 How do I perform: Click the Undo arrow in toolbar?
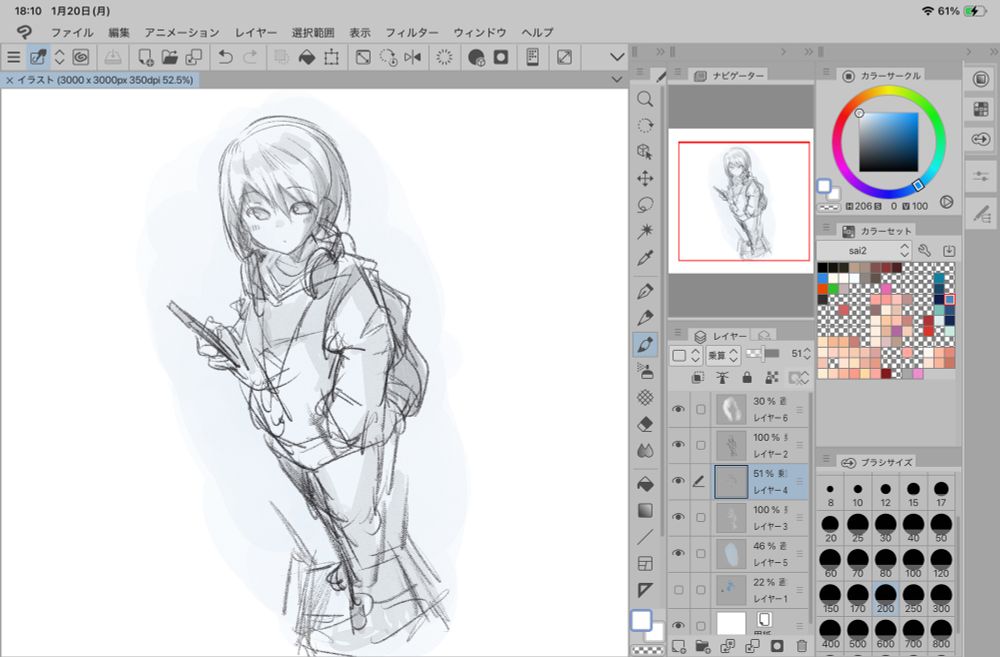tap(226, 57)
